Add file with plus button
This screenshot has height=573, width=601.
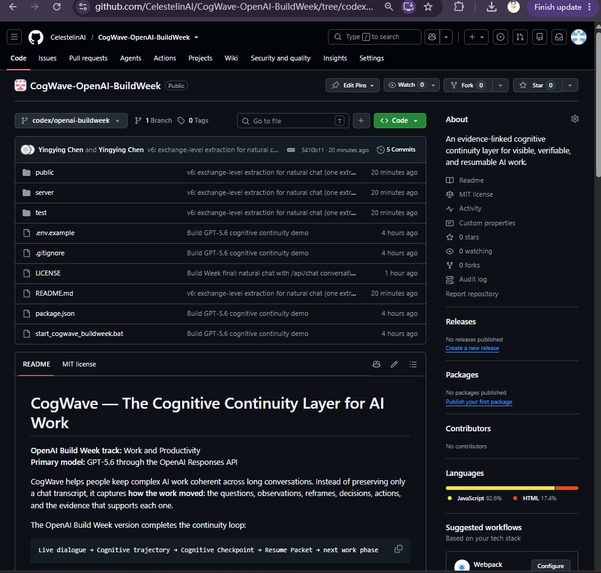pos(361,121)
